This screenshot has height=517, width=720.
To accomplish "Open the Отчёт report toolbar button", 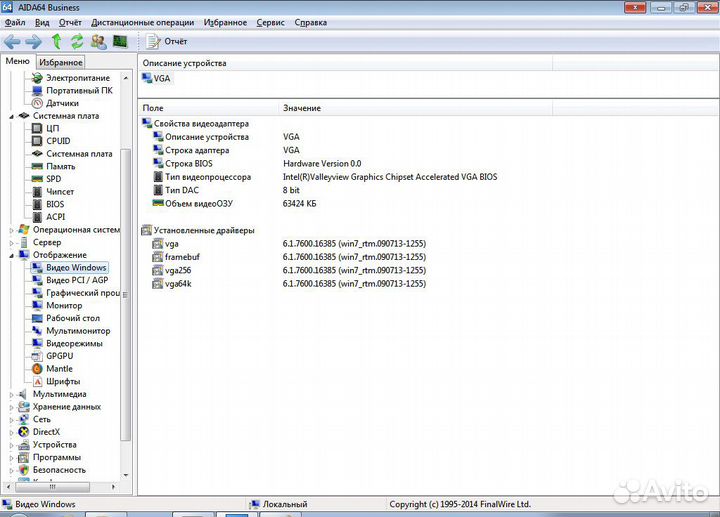I will (166, 42).
